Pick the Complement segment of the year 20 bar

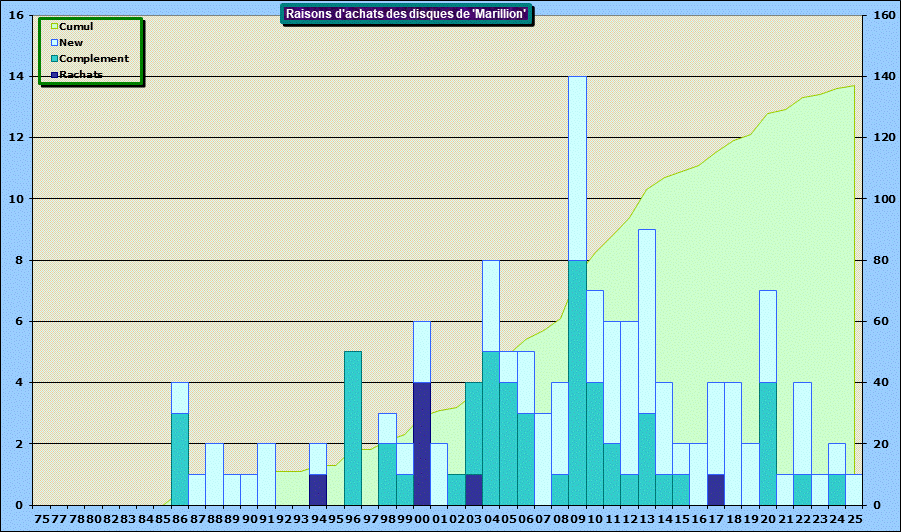(x=768, y=443)
